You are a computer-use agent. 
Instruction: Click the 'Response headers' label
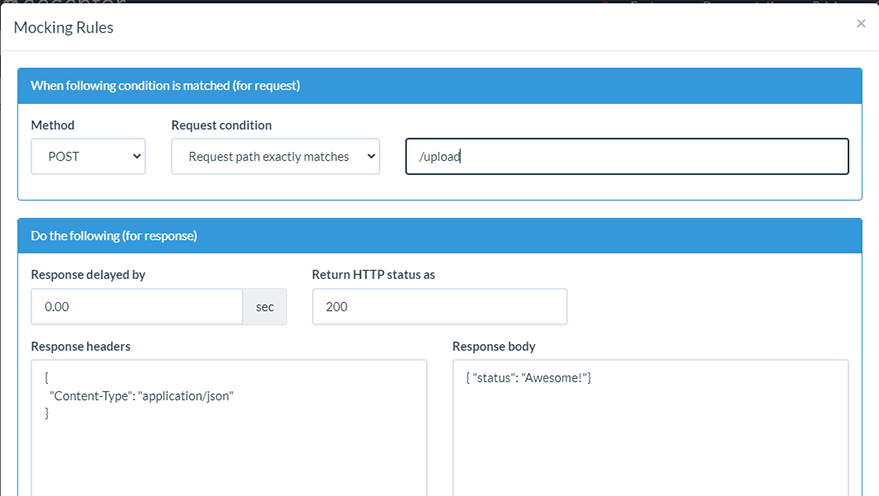pyautogui.click(x=81, y=346)
